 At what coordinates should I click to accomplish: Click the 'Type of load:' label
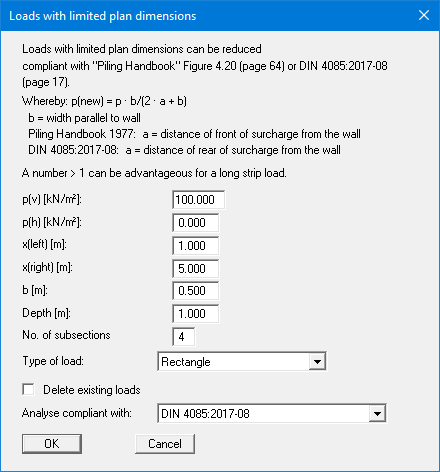(x=53, y=361)
